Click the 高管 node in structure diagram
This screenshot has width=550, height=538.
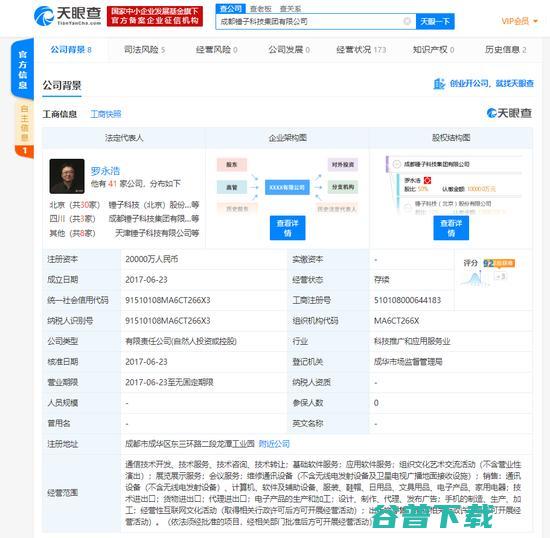point(232,188)
